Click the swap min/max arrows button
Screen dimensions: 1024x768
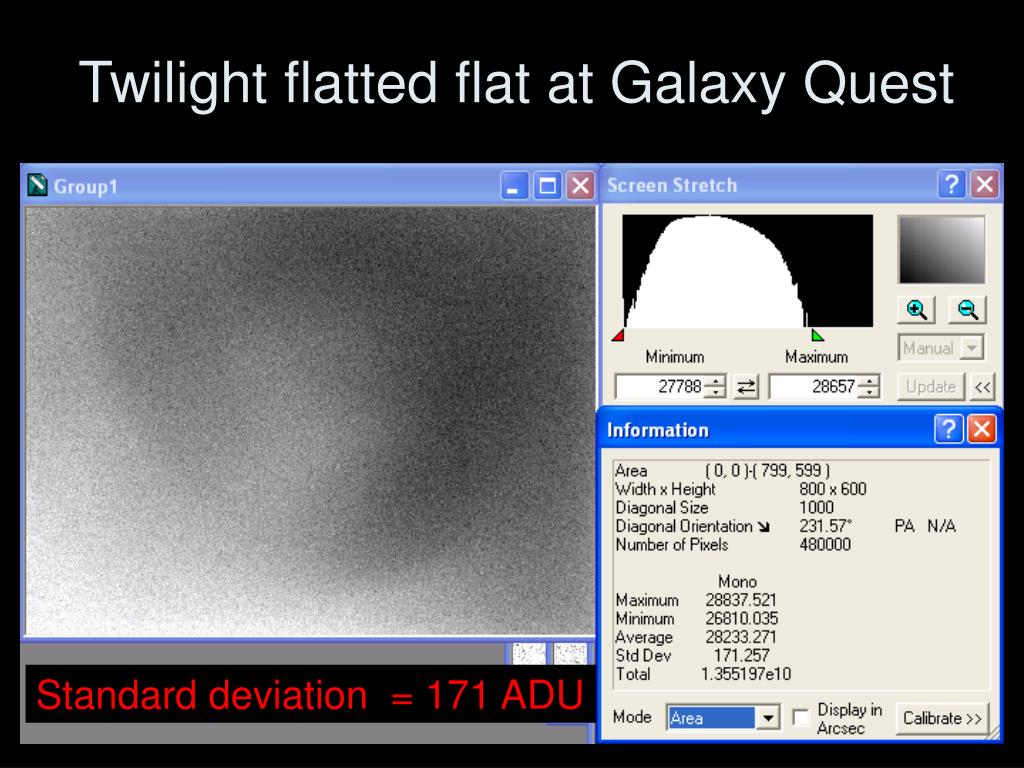coord(746,387)
